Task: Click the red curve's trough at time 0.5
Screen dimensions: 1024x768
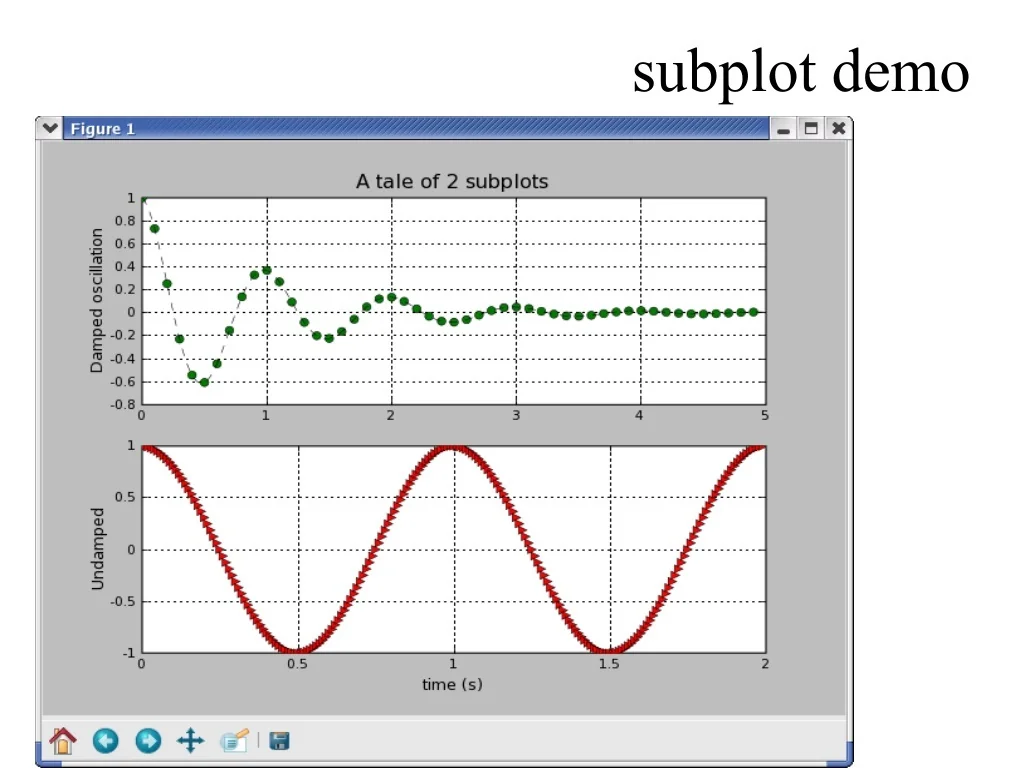Action: click(x=297, y=651)
